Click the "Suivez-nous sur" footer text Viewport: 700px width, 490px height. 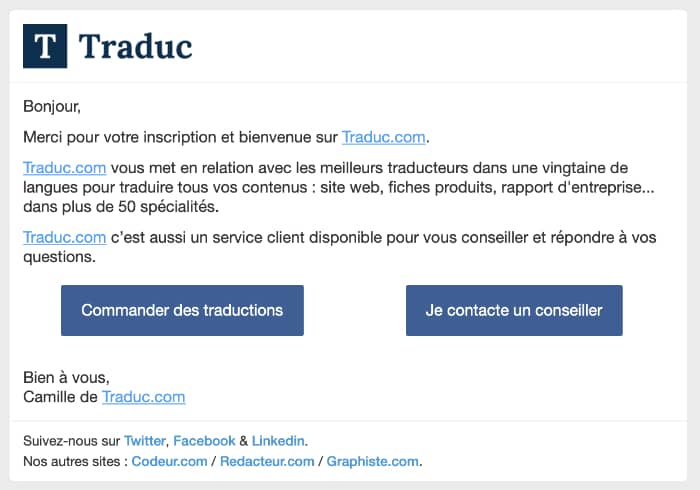coord(70,440)
